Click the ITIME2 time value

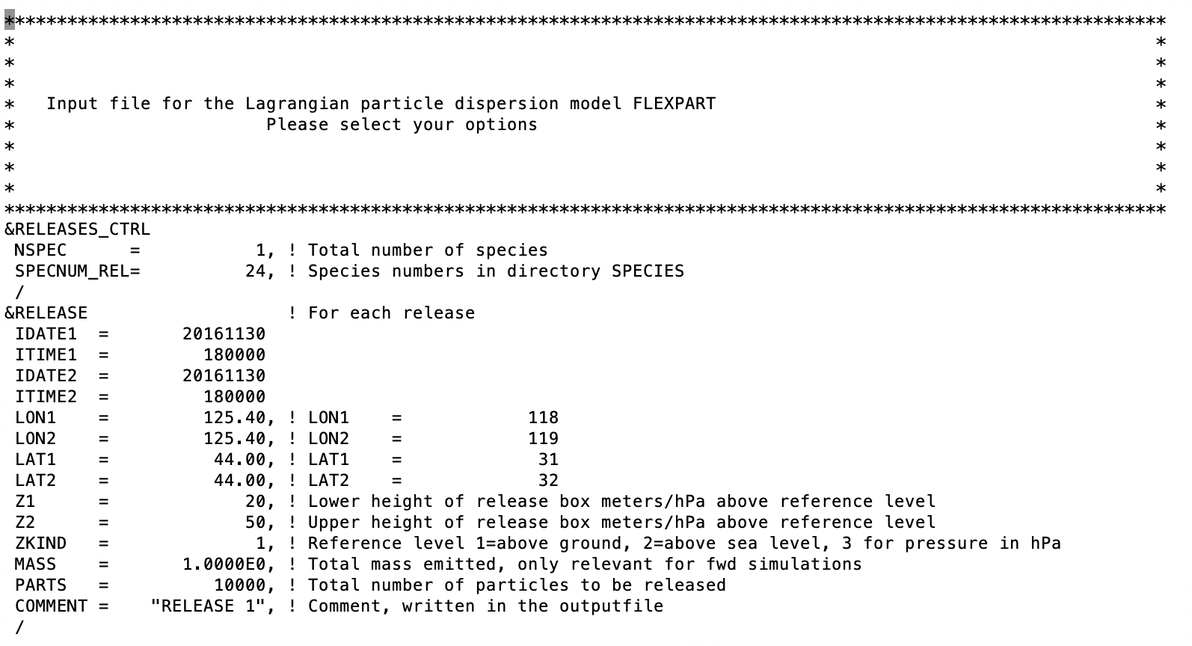(x=234, y=397)
